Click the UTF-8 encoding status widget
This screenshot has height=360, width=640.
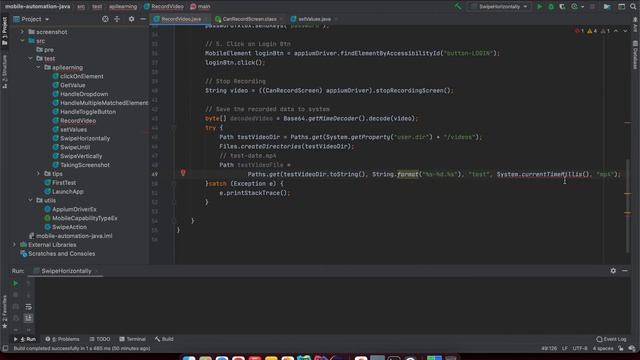[580, 349]
